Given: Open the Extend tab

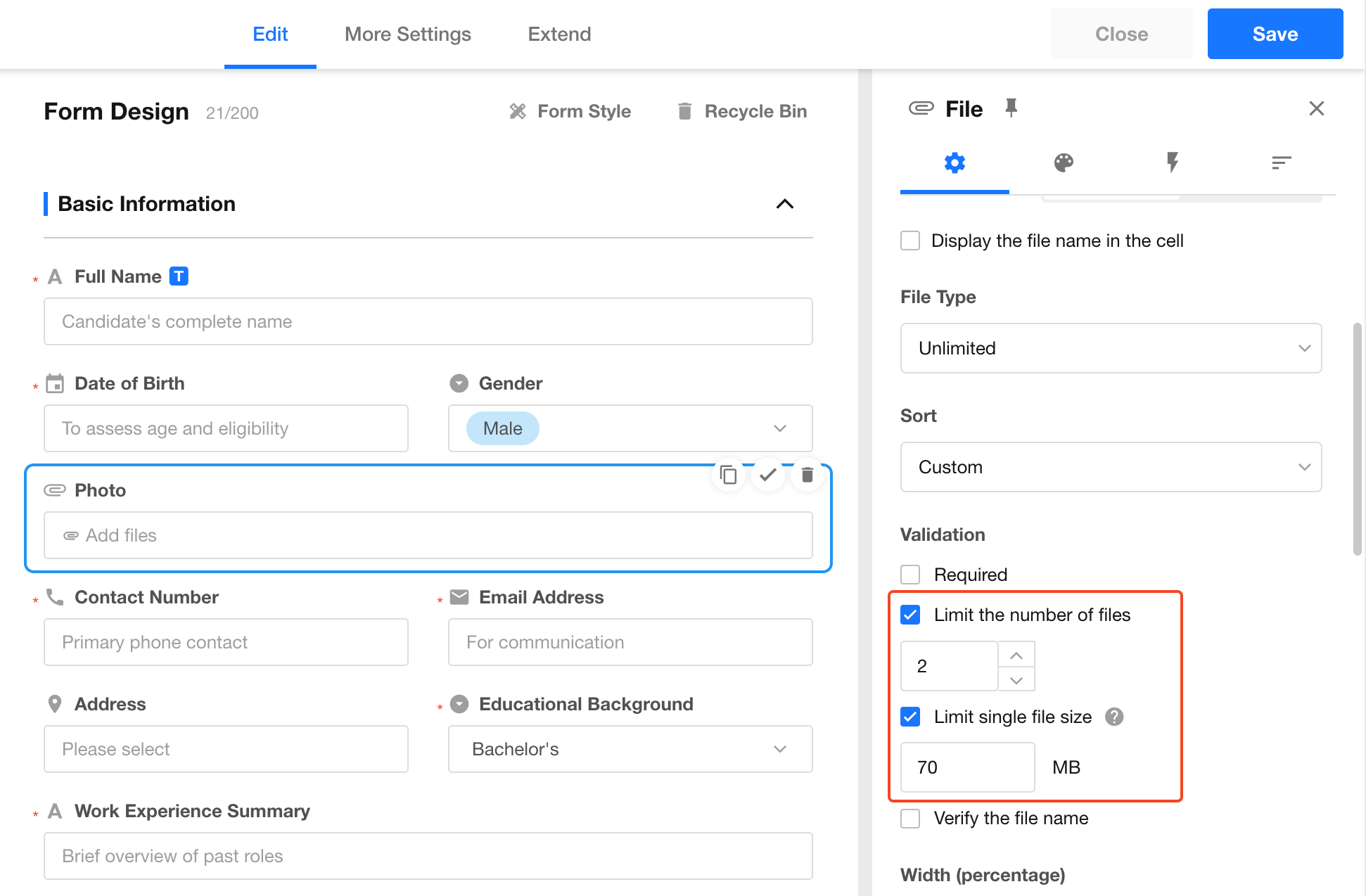Looking at the screenshot, I should (x=559, y=34).
